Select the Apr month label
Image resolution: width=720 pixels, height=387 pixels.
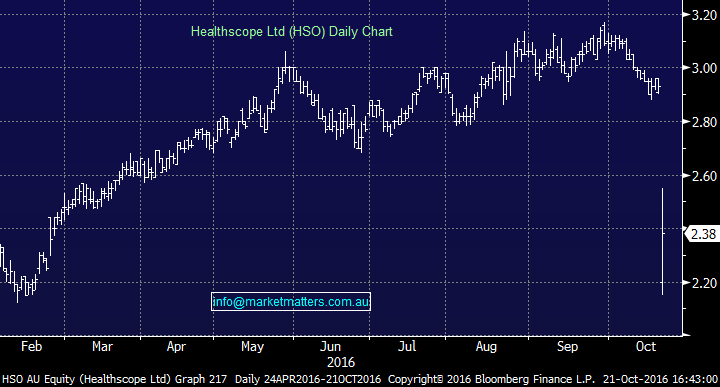tap(176, 347)
